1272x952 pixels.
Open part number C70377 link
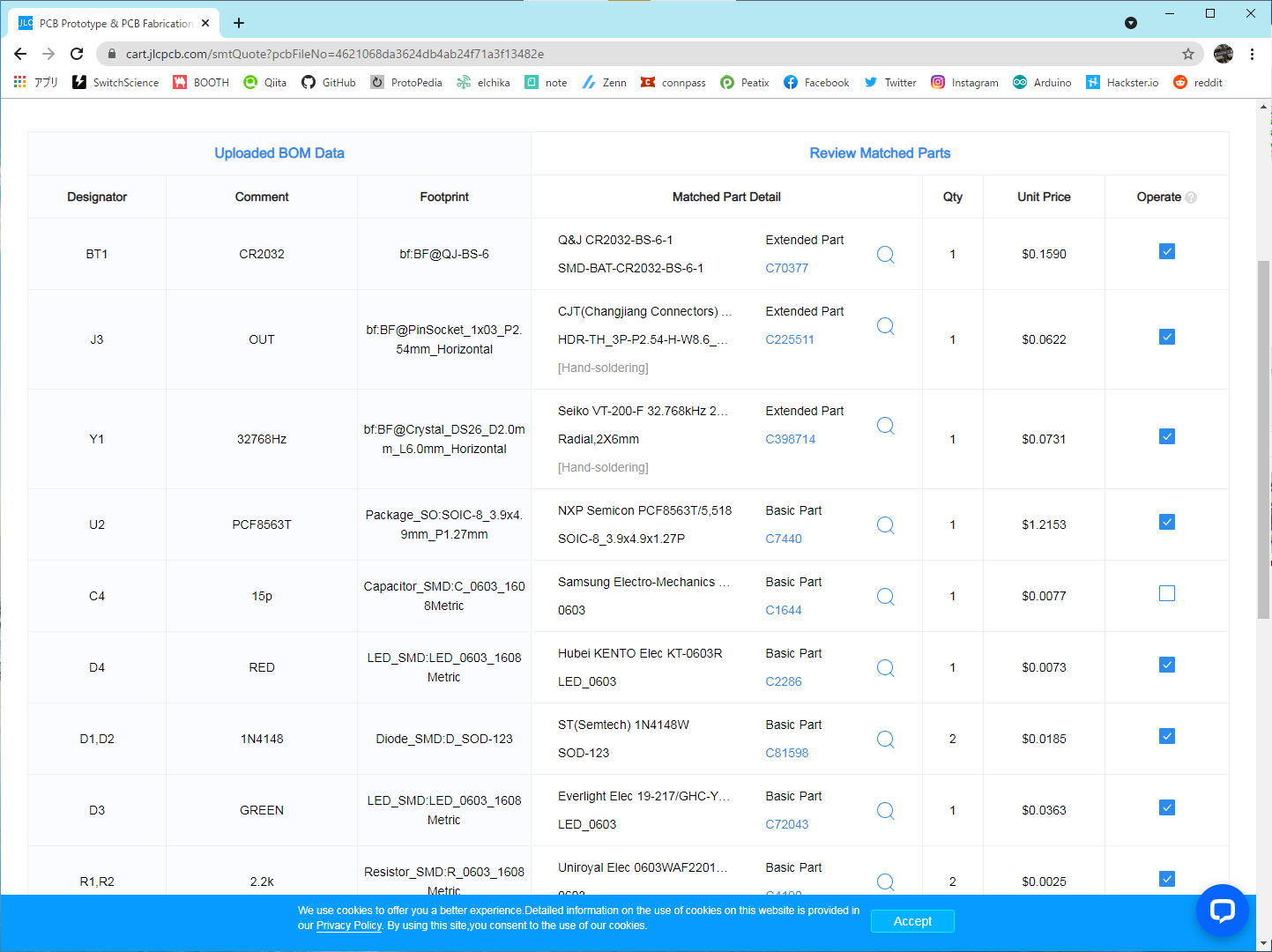tap(786, 268)
